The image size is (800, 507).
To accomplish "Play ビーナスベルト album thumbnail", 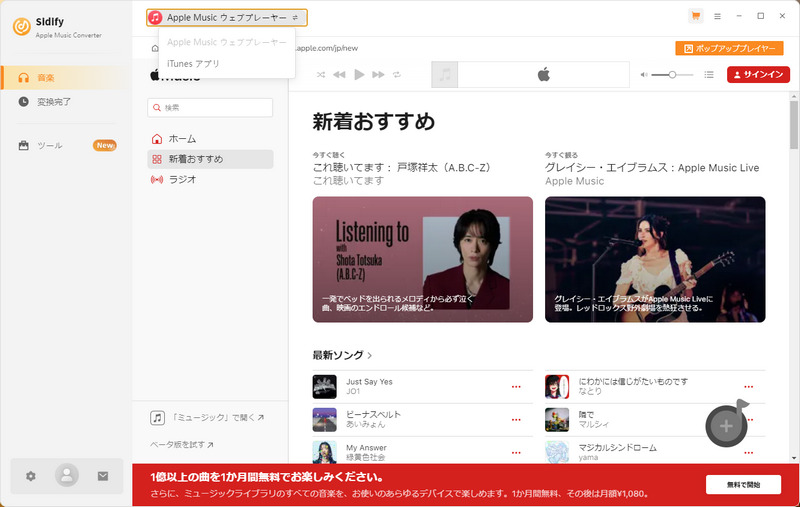I will (x=324, y=420).
